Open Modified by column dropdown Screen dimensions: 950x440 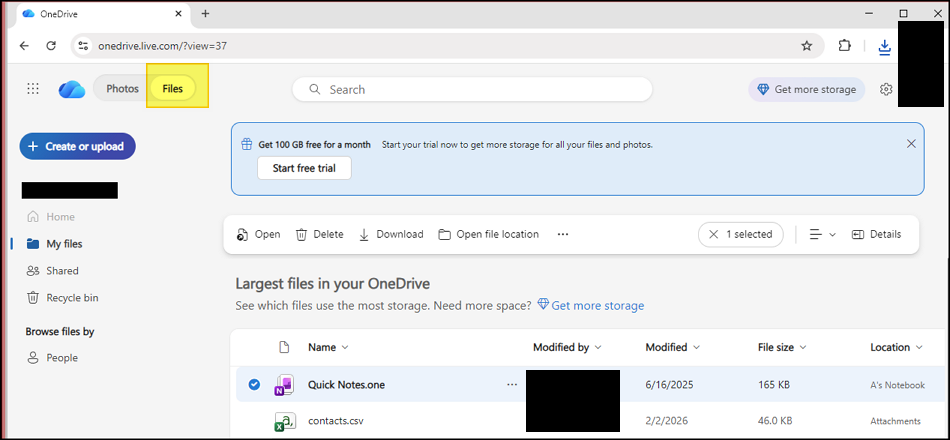[567, 347]
